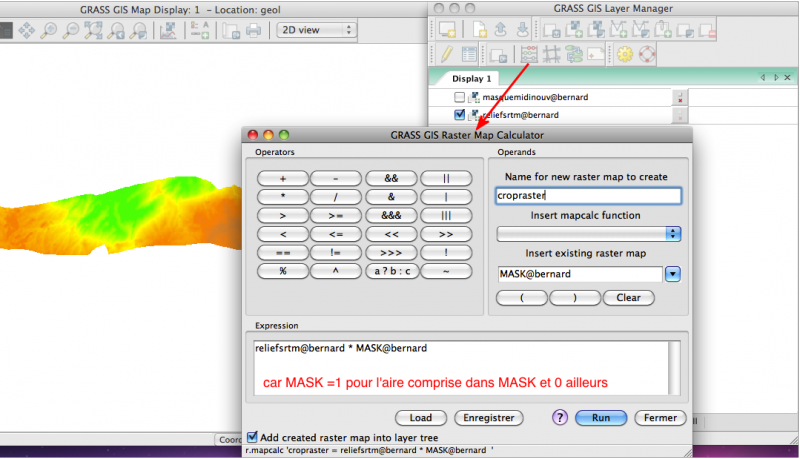
Task: Open the help lifebuoy icon
Action: [647, 54]
